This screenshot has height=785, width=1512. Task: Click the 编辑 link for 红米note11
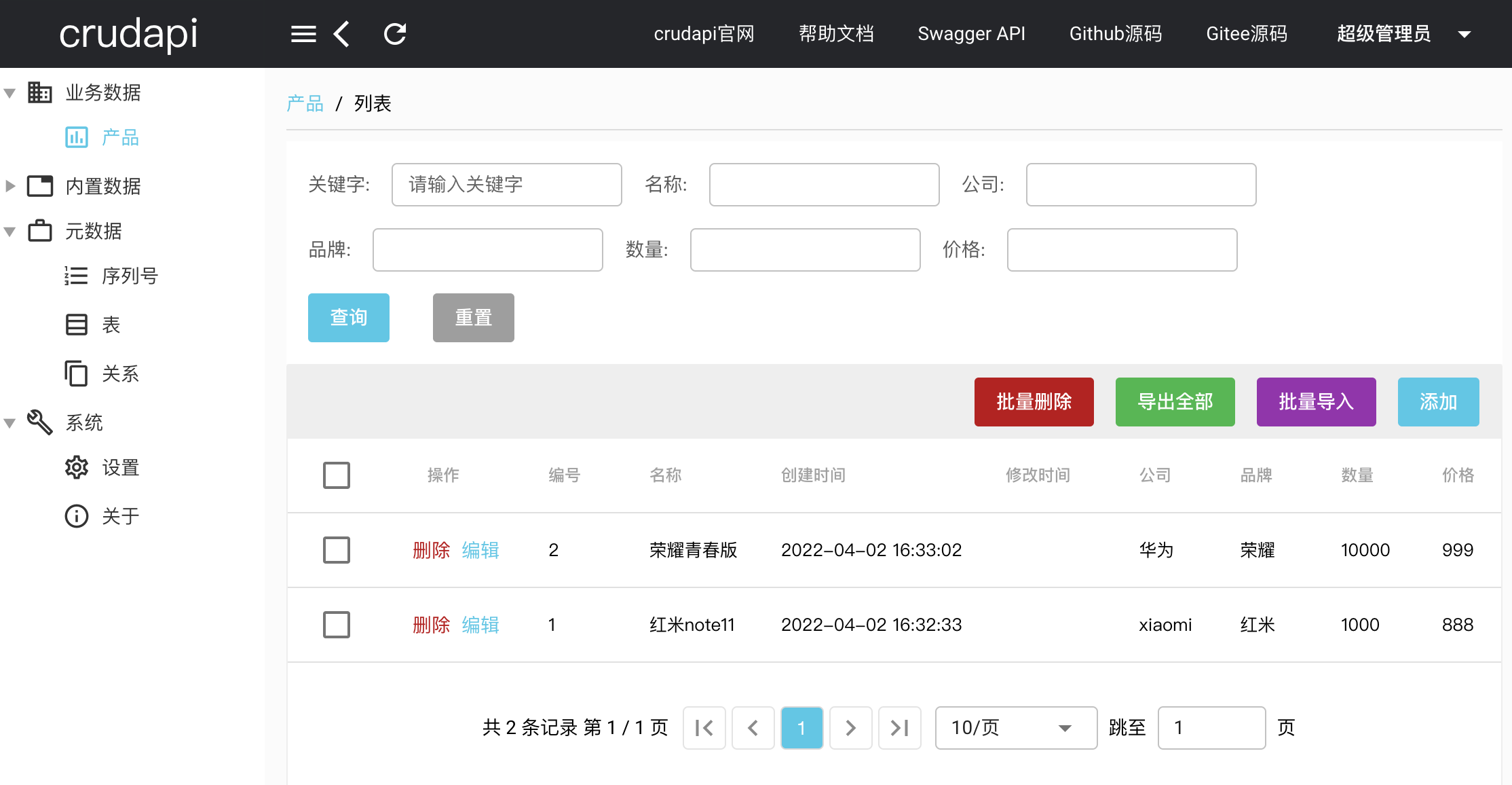point(480,625)
